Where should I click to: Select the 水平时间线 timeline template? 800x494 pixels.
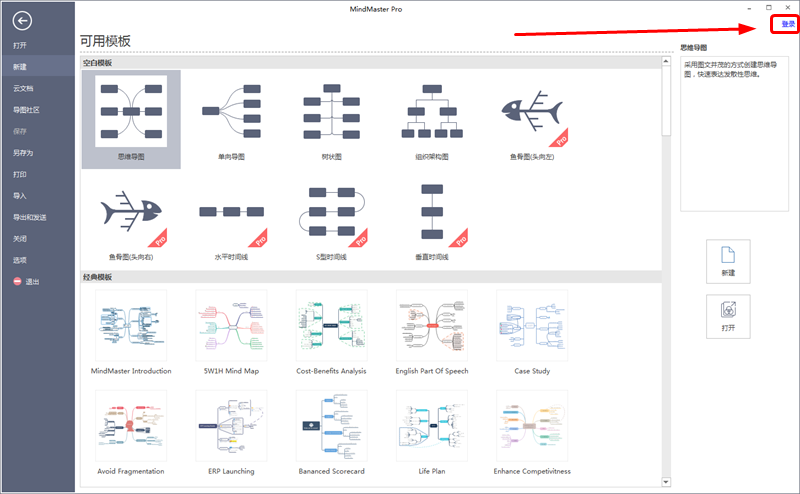coord(231,220)
